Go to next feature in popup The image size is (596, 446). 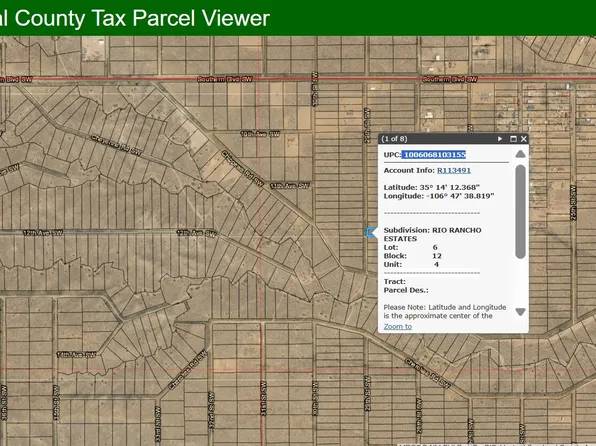500,139
